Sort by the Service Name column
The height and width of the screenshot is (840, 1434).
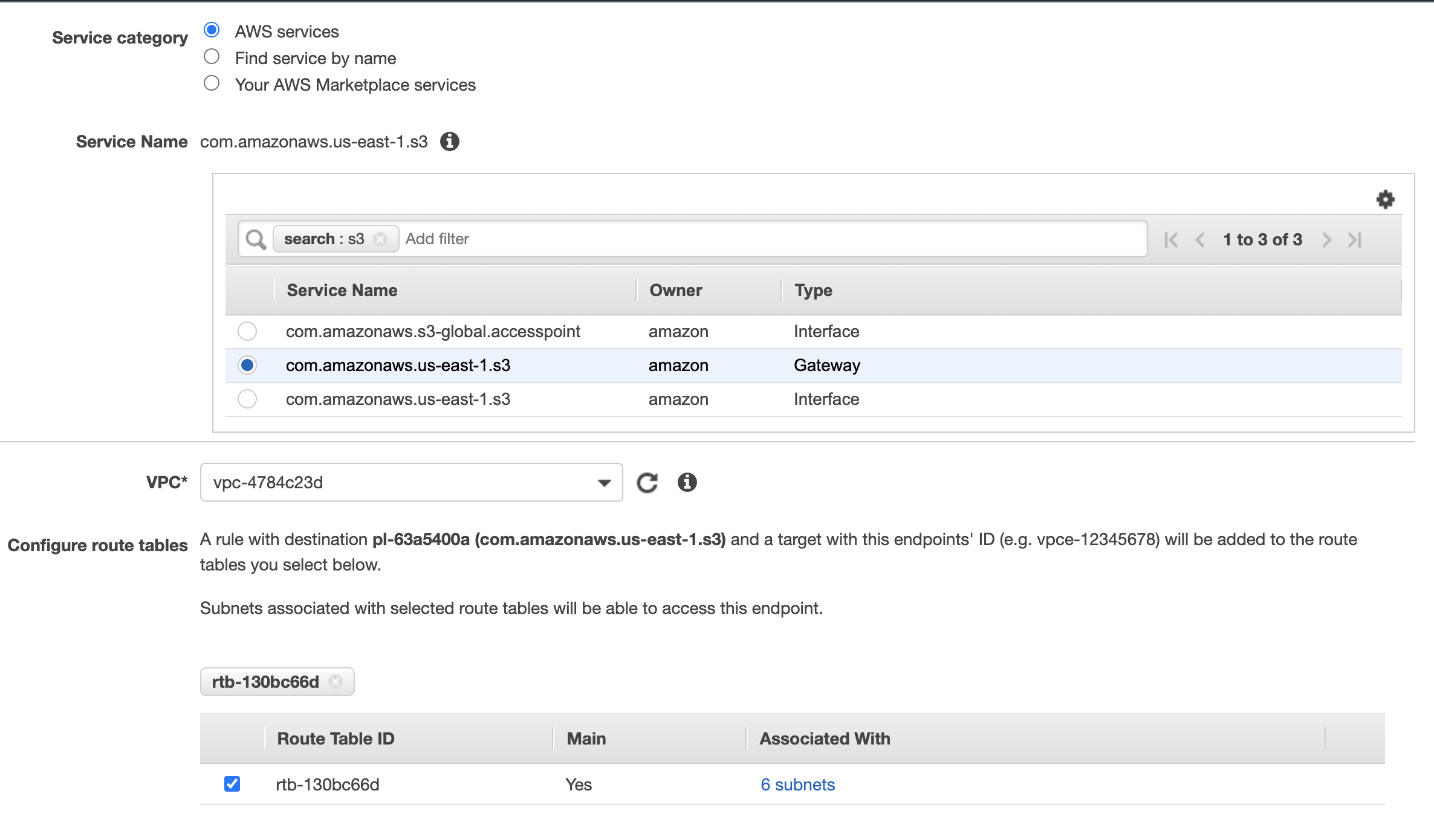click(342, 290)
